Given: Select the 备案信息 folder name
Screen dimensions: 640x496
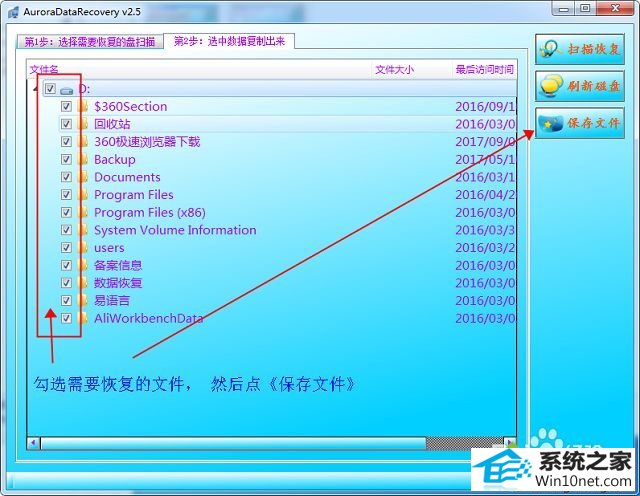Looking at the screenshot, I should (118, 265).
